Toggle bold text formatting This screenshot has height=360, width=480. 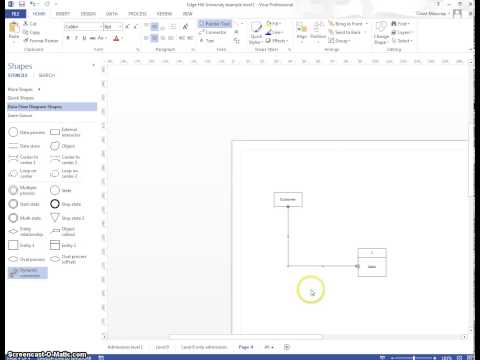pos(68,38)
